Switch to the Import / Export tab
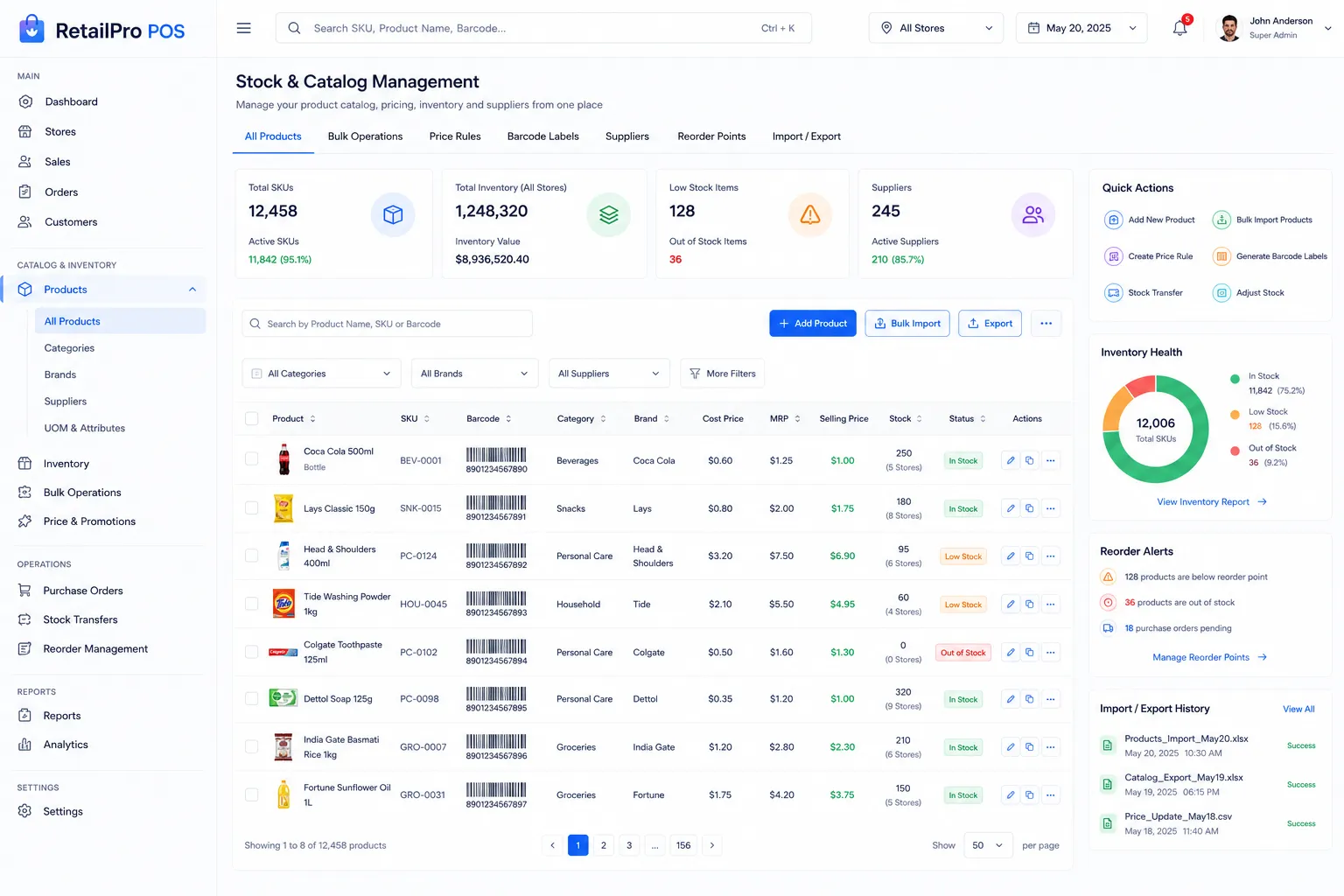This screenshot has width=1344, height=896. tap(807, 136)
